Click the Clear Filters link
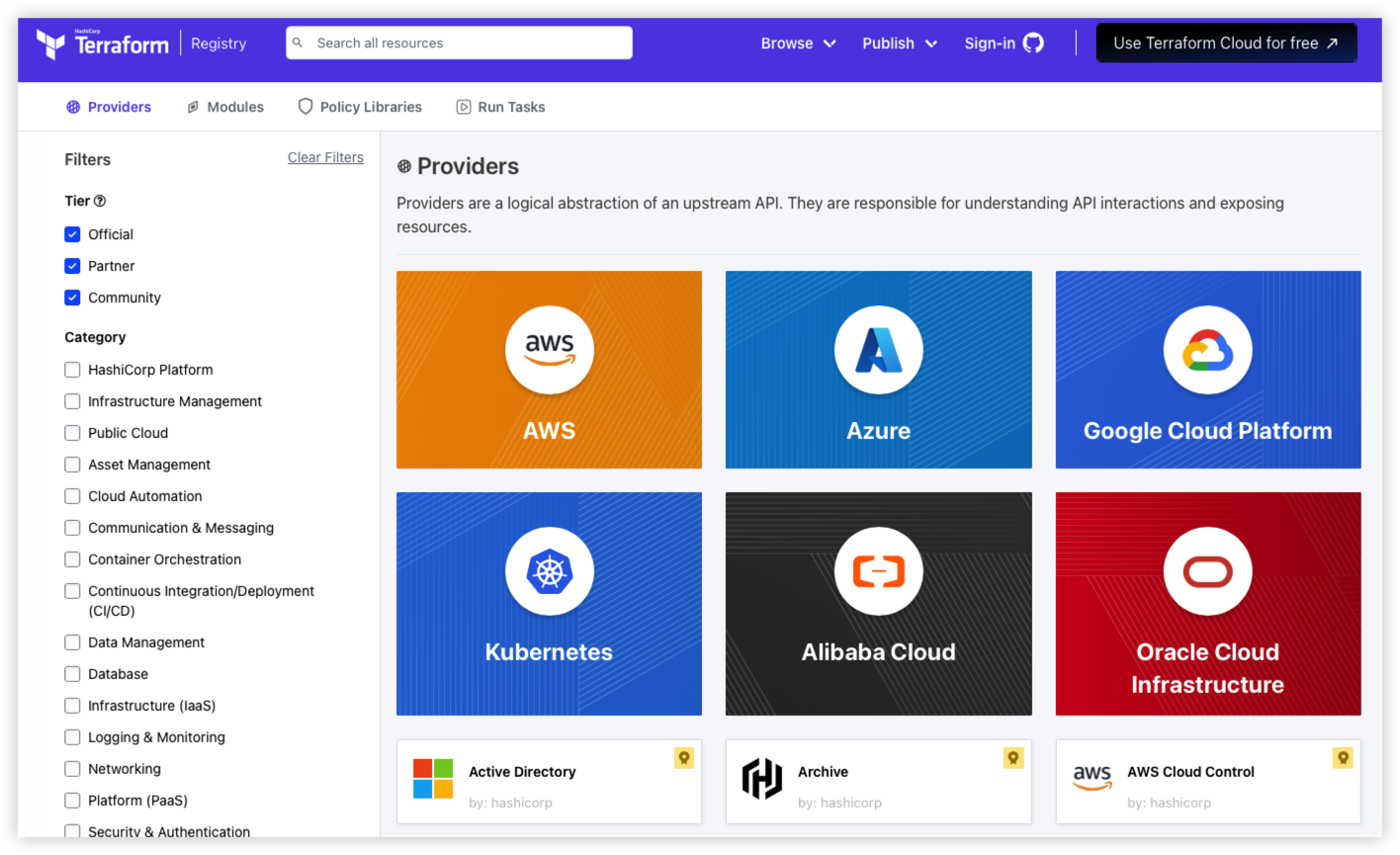This screenshot has width=1400, height=855. (325, 158)
